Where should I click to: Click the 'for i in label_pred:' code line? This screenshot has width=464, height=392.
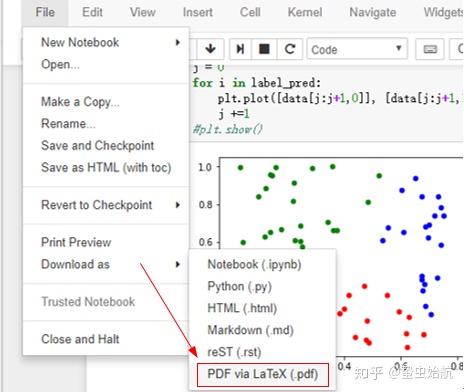click(256, 83)
